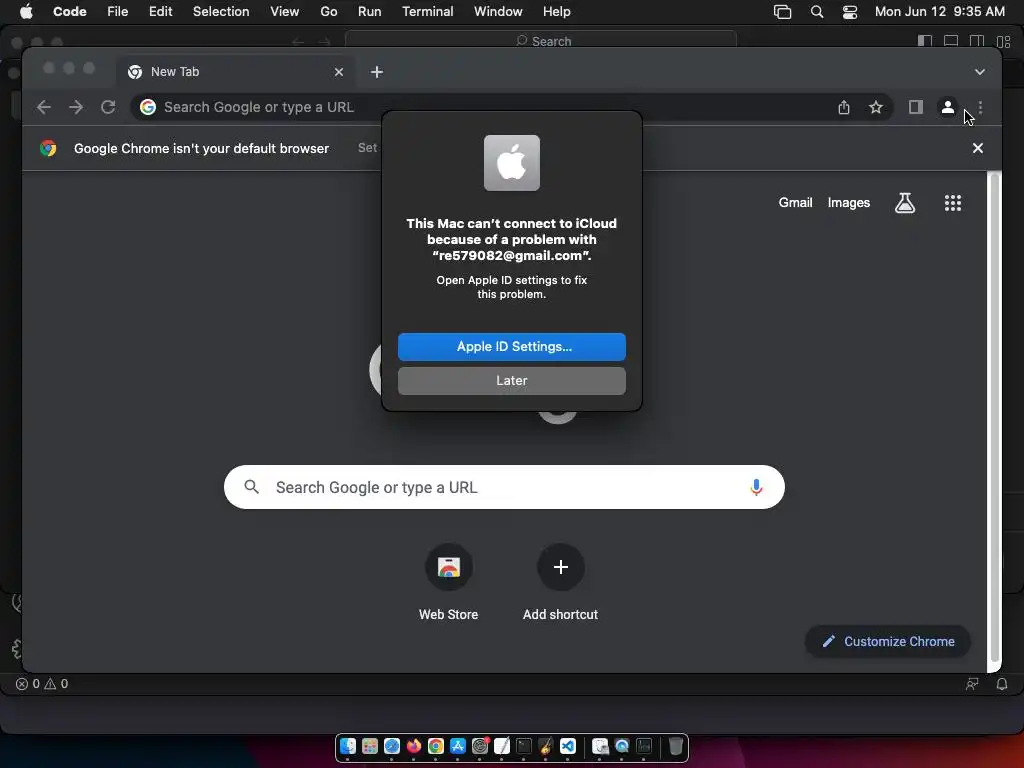
Task: Open VS Code feedback icon in status bar
Action: pos(972,684)
